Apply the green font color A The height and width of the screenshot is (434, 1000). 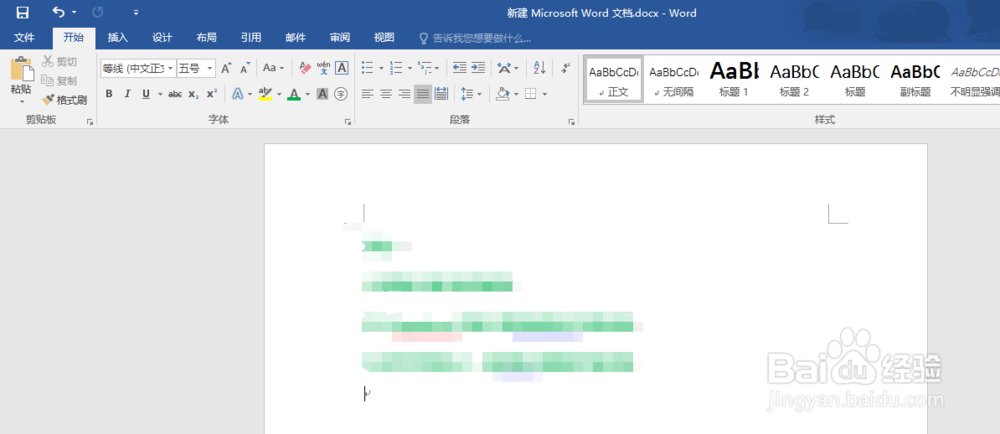293,94
